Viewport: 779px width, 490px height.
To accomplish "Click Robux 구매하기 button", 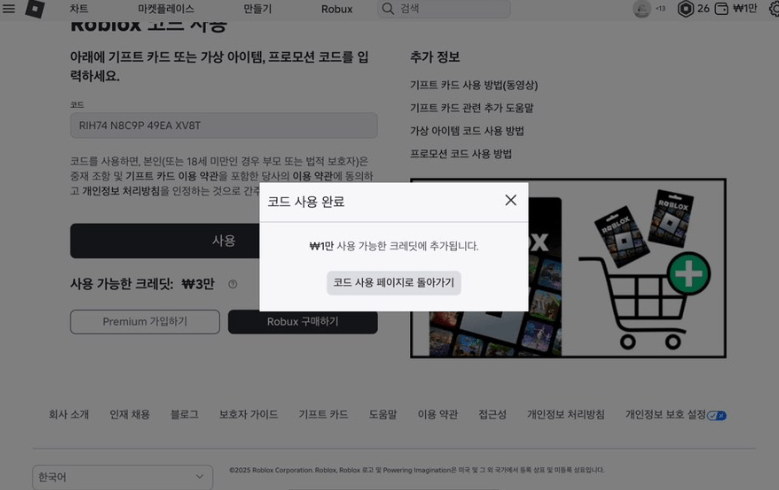I will click(303, 323).
